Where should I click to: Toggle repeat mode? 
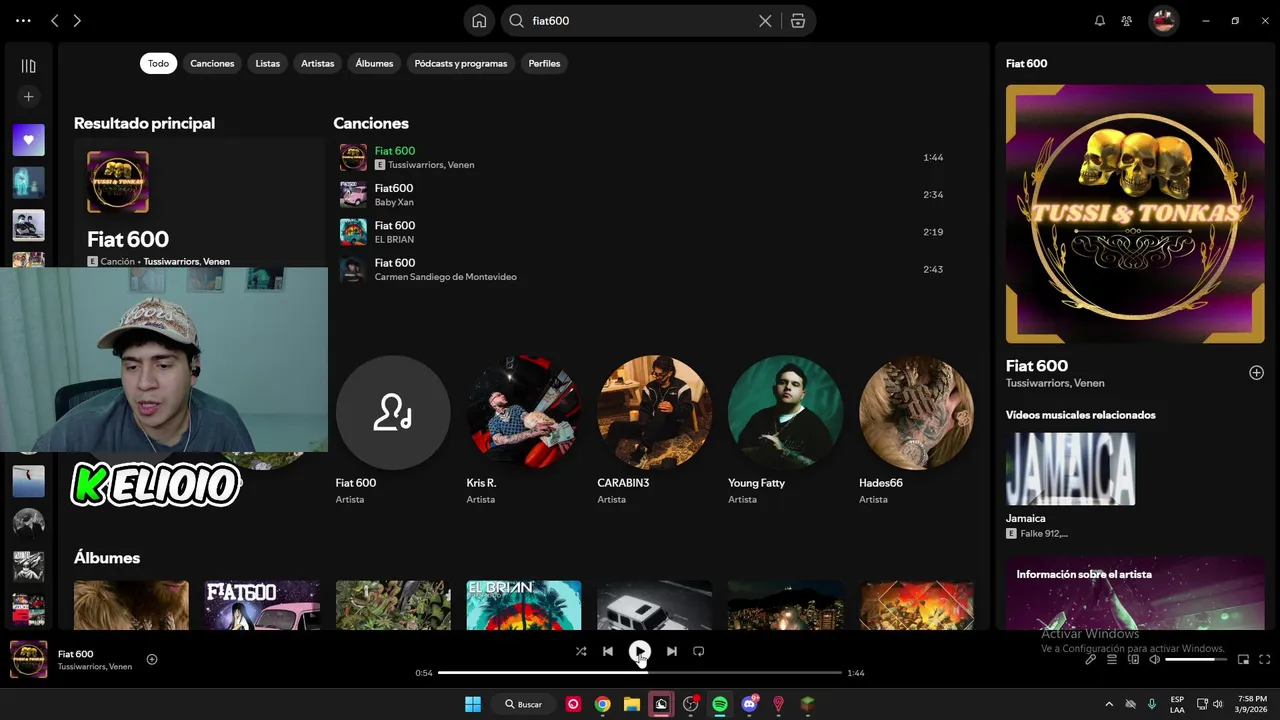coord(699,651)
